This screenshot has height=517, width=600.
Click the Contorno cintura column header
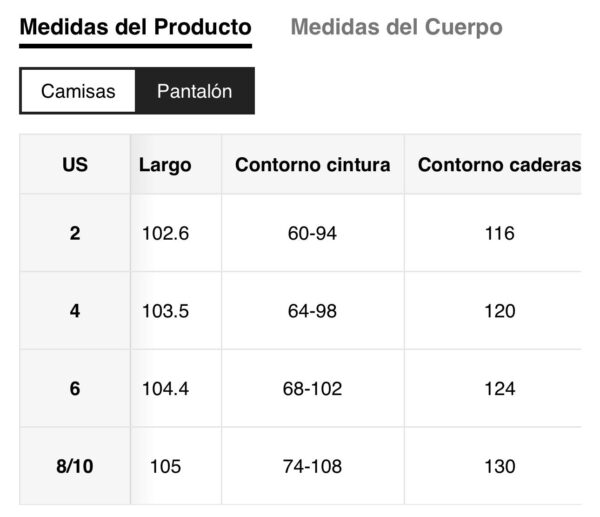point(312,165)
